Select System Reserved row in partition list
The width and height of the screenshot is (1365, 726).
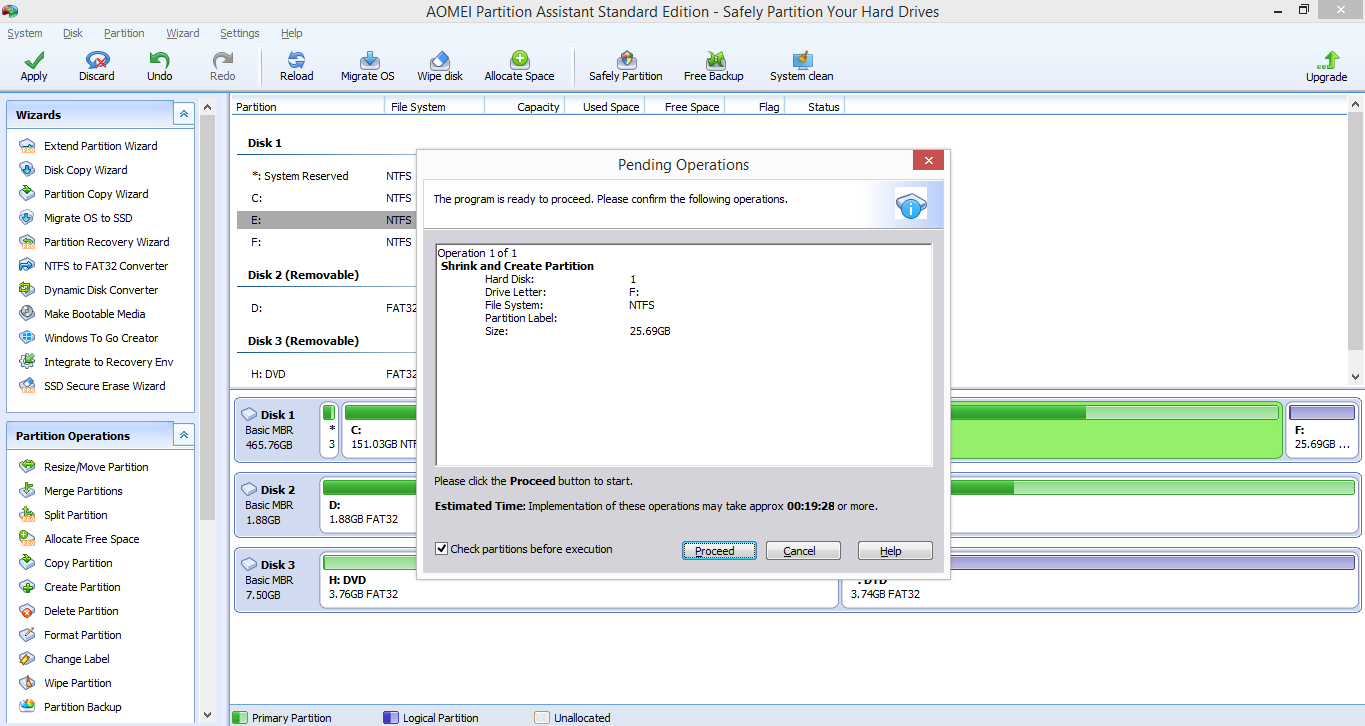pos(327,176)
